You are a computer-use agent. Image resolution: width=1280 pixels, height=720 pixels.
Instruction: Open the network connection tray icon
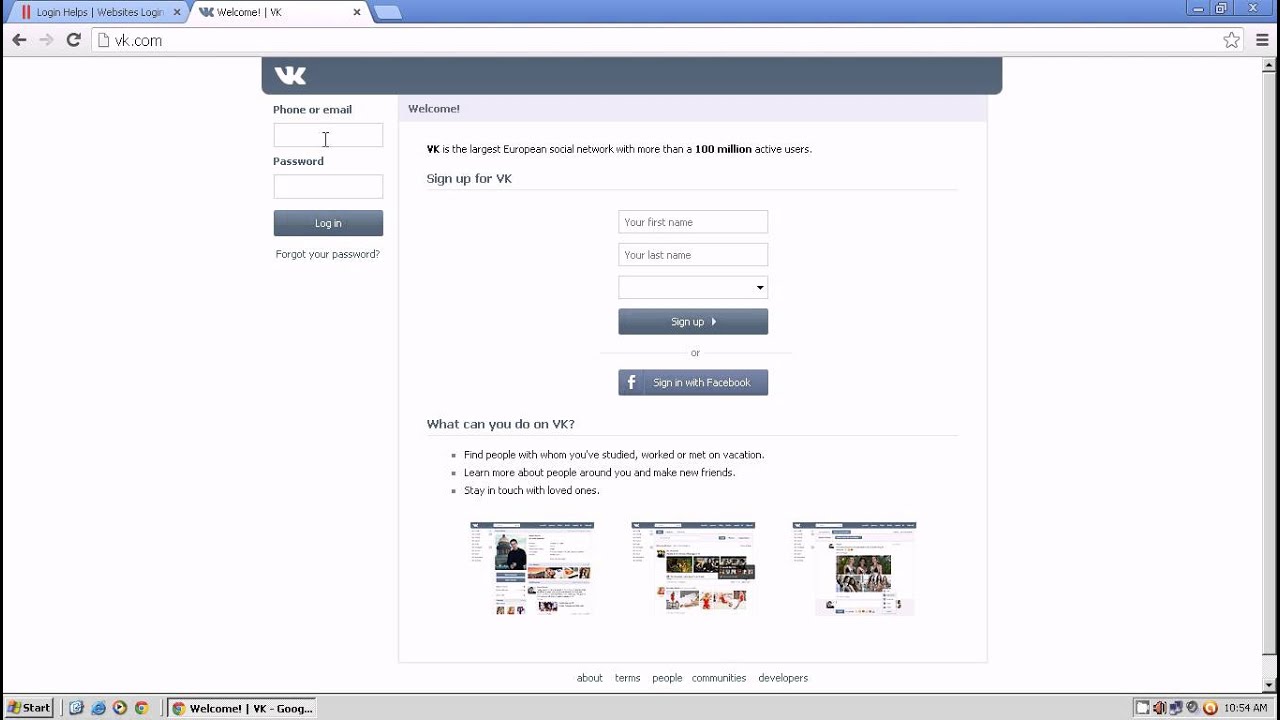pos(1176,708)
